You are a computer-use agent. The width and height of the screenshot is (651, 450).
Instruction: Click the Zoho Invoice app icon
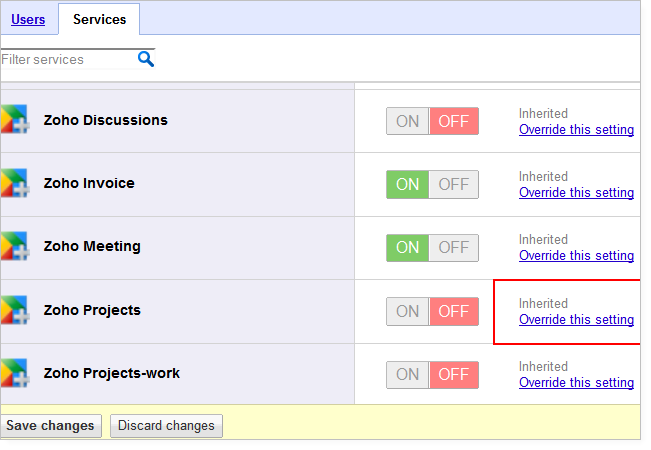(15, 183)
